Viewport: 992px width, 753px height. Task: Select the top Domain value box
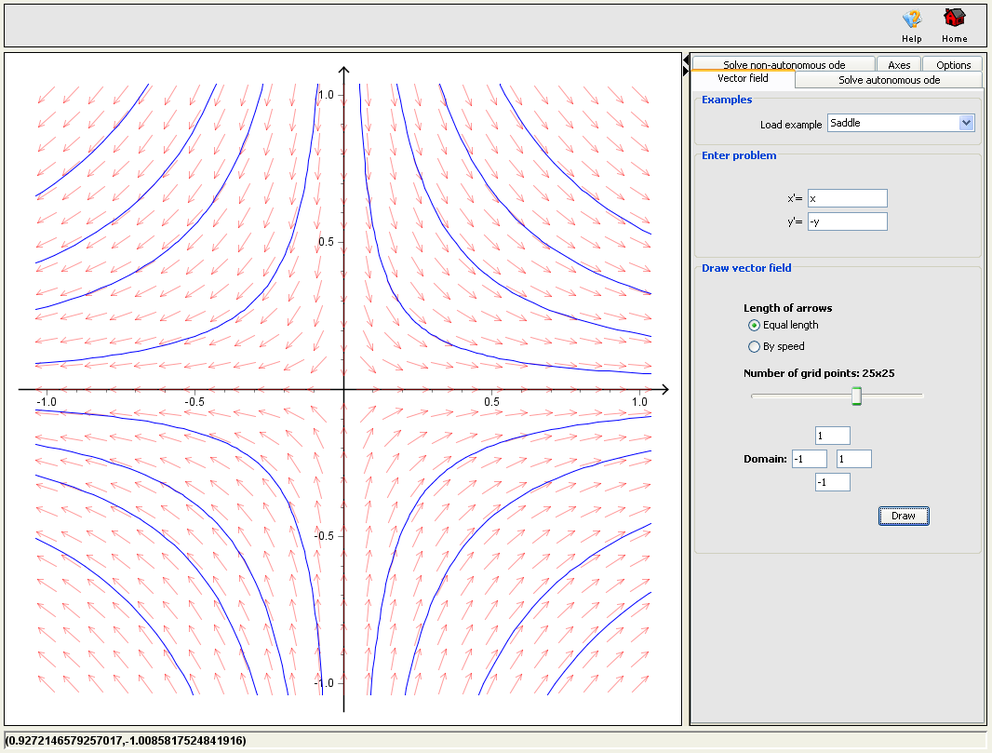tap(832, 435)
